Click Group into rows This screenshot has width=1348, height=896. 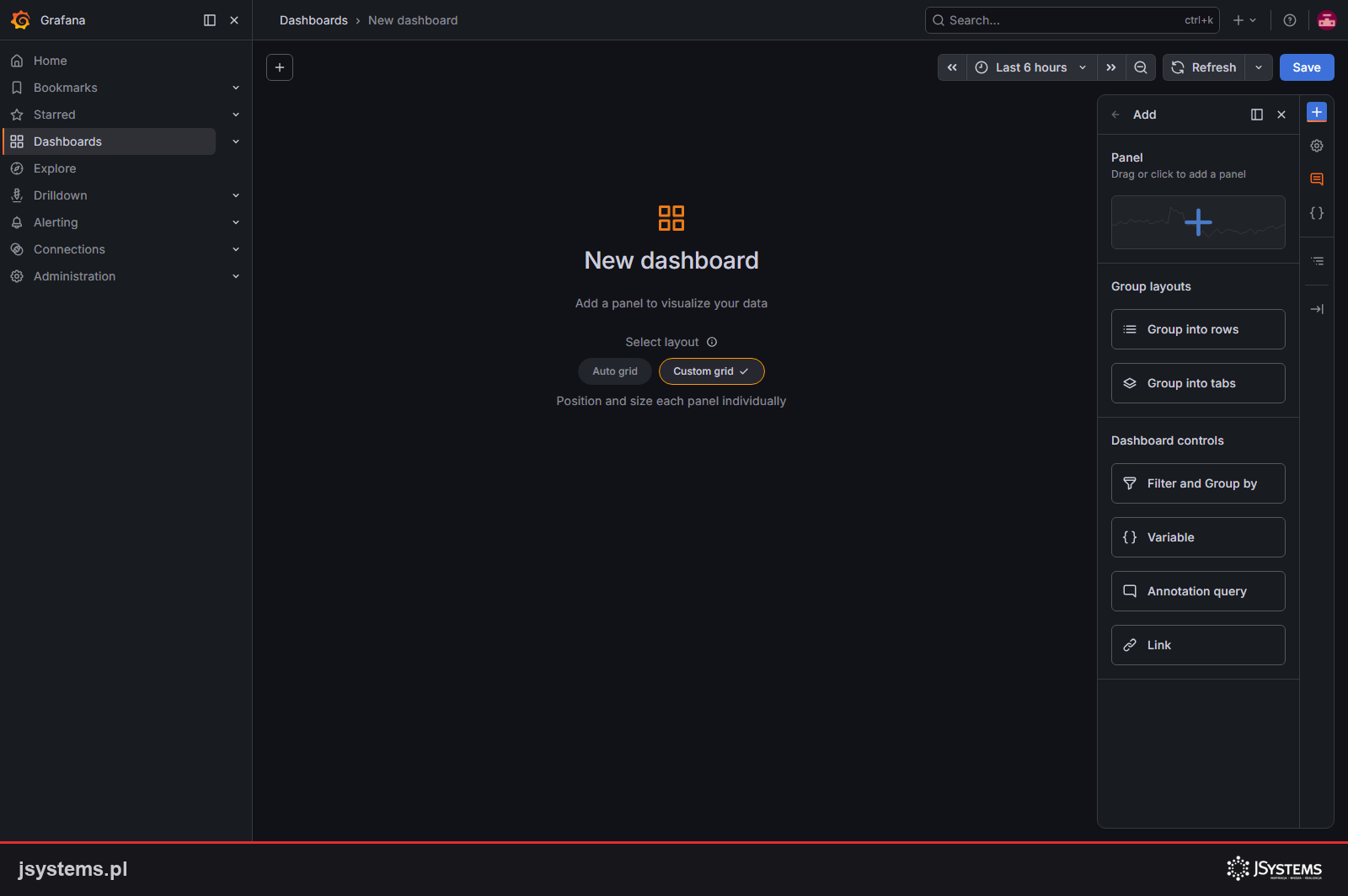tap(1198, 329)
